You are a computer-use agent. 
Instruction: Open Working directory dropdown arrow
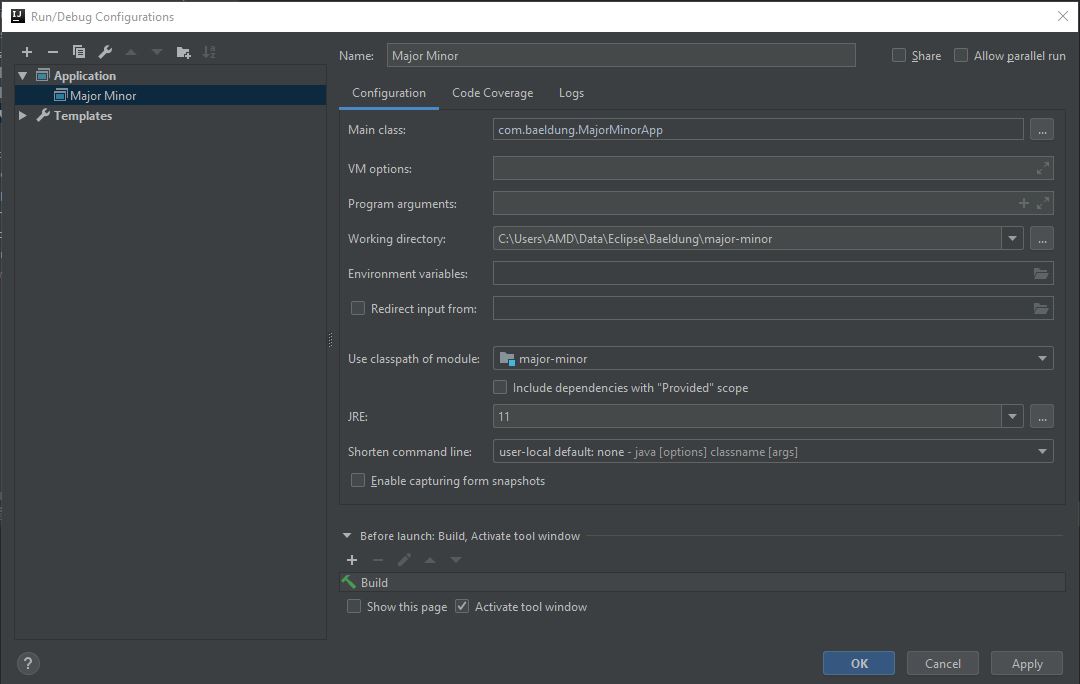click(1012, 239)
